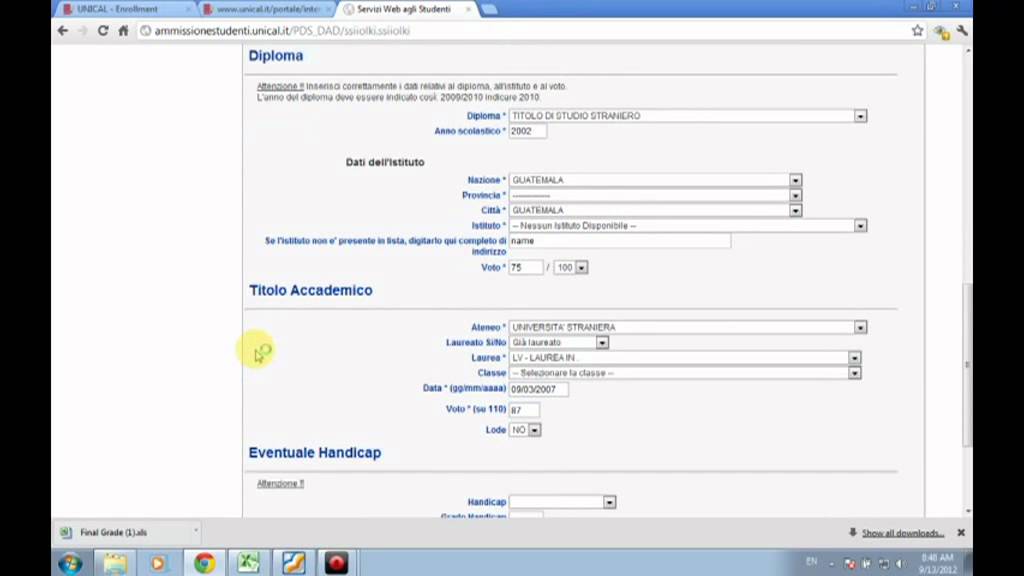The width and height of the screenshot is (1024, 576).
Task: Launch the media player from the taskbar
Action: click(x=158, y=563)
